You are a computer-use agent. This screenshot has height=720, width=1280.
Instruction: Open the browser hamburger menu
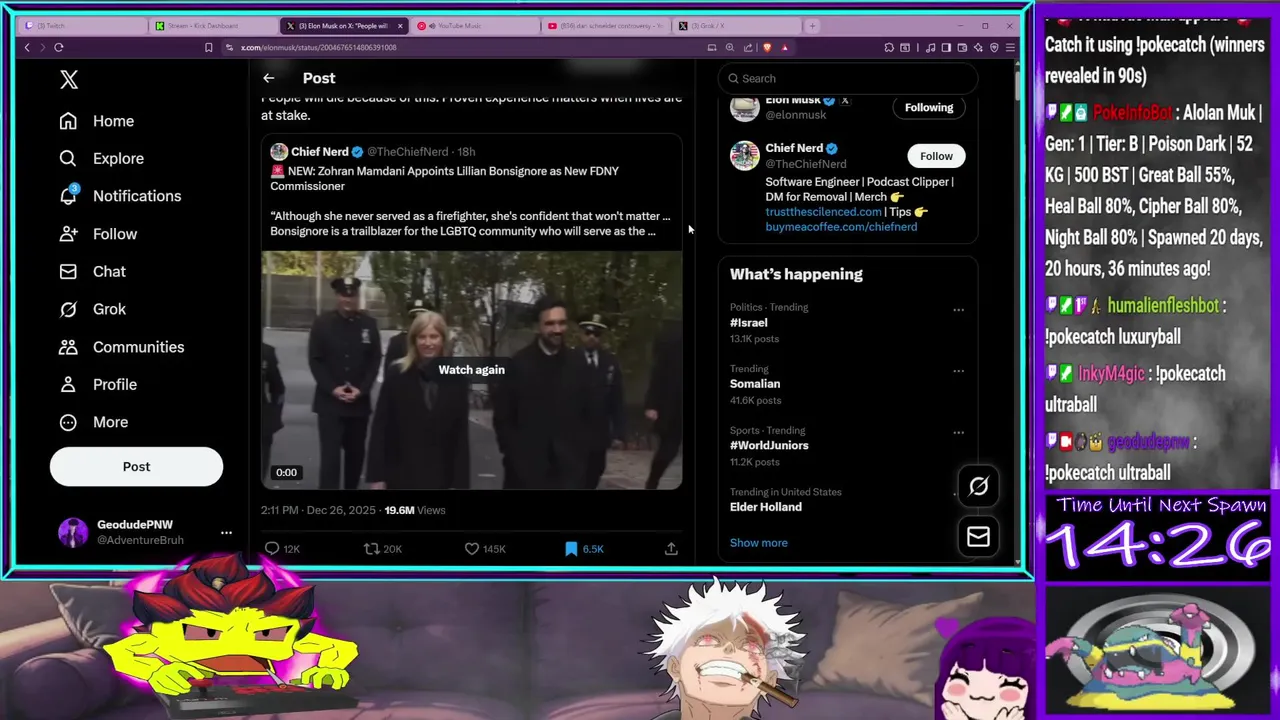[1010, 47]
